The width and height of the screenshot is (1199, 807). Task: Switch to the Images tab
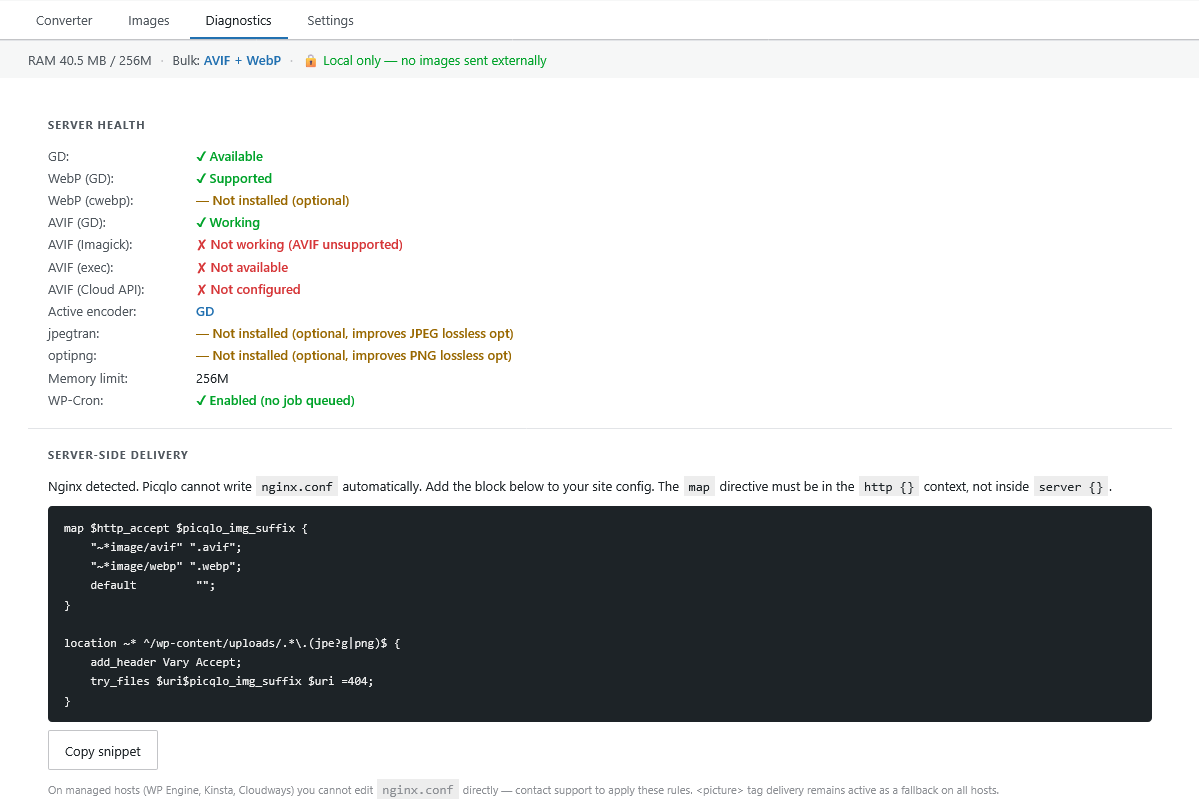point(148,21)
